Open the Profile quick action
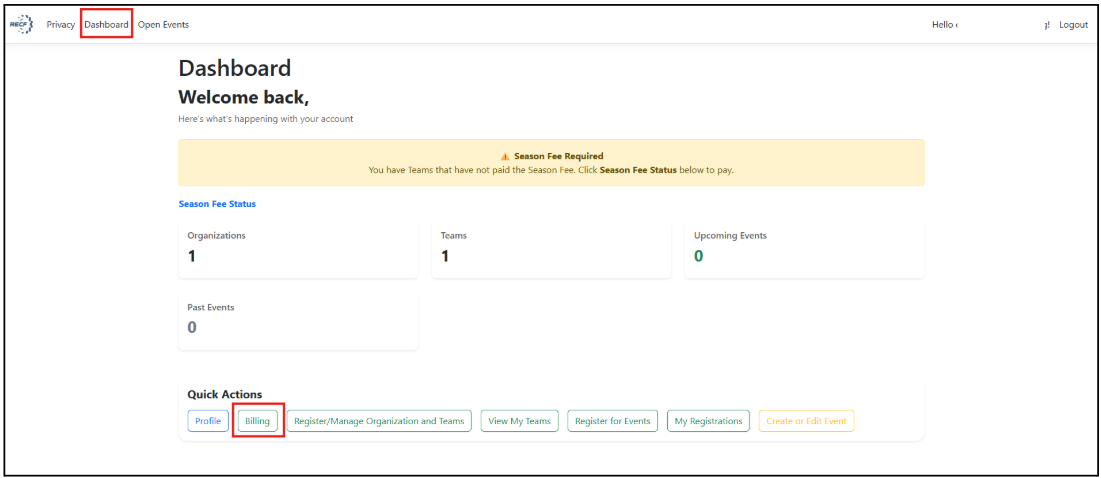Image resolution: width=1101 pixels, height=478 pixels. click(x=208, y=421)
